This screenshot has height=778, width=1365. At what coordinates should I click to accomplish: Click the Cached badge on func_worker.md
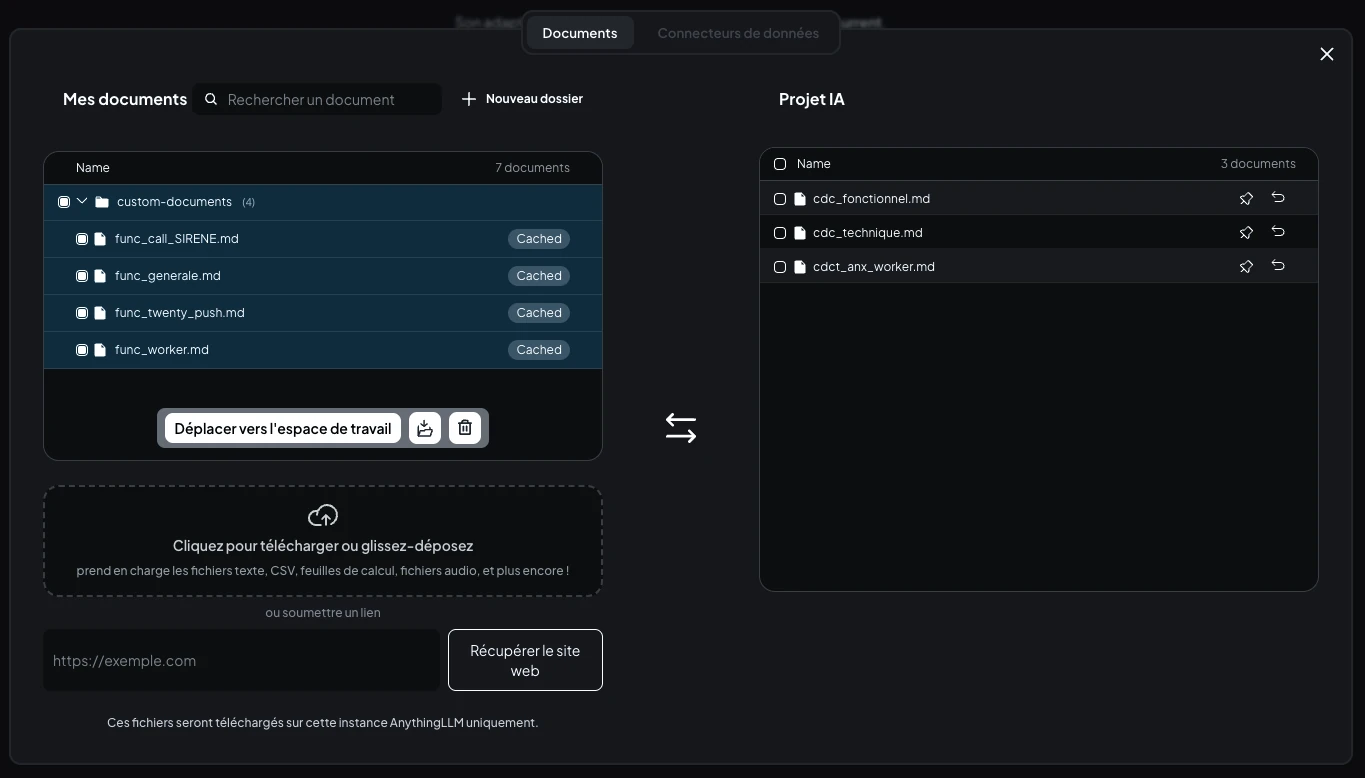click(539, 350)
